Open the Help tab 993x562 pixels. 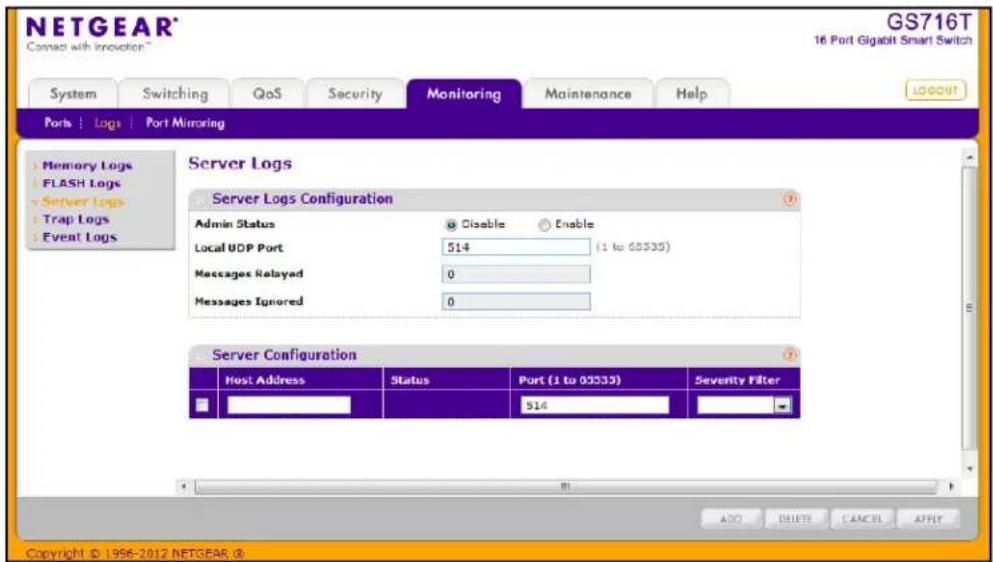692,94
